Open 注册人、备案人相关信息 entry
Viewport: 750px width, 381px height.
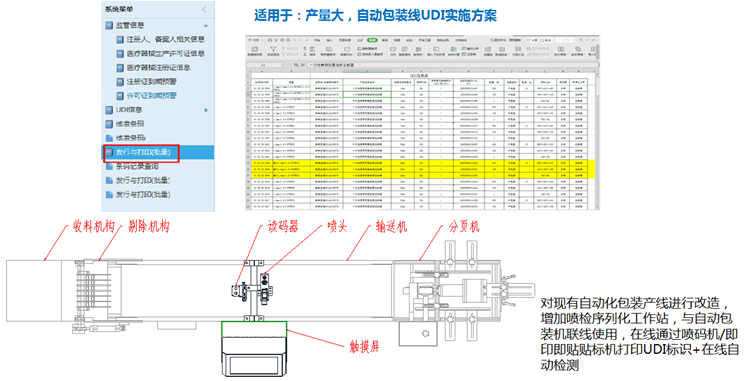(165, 39)
